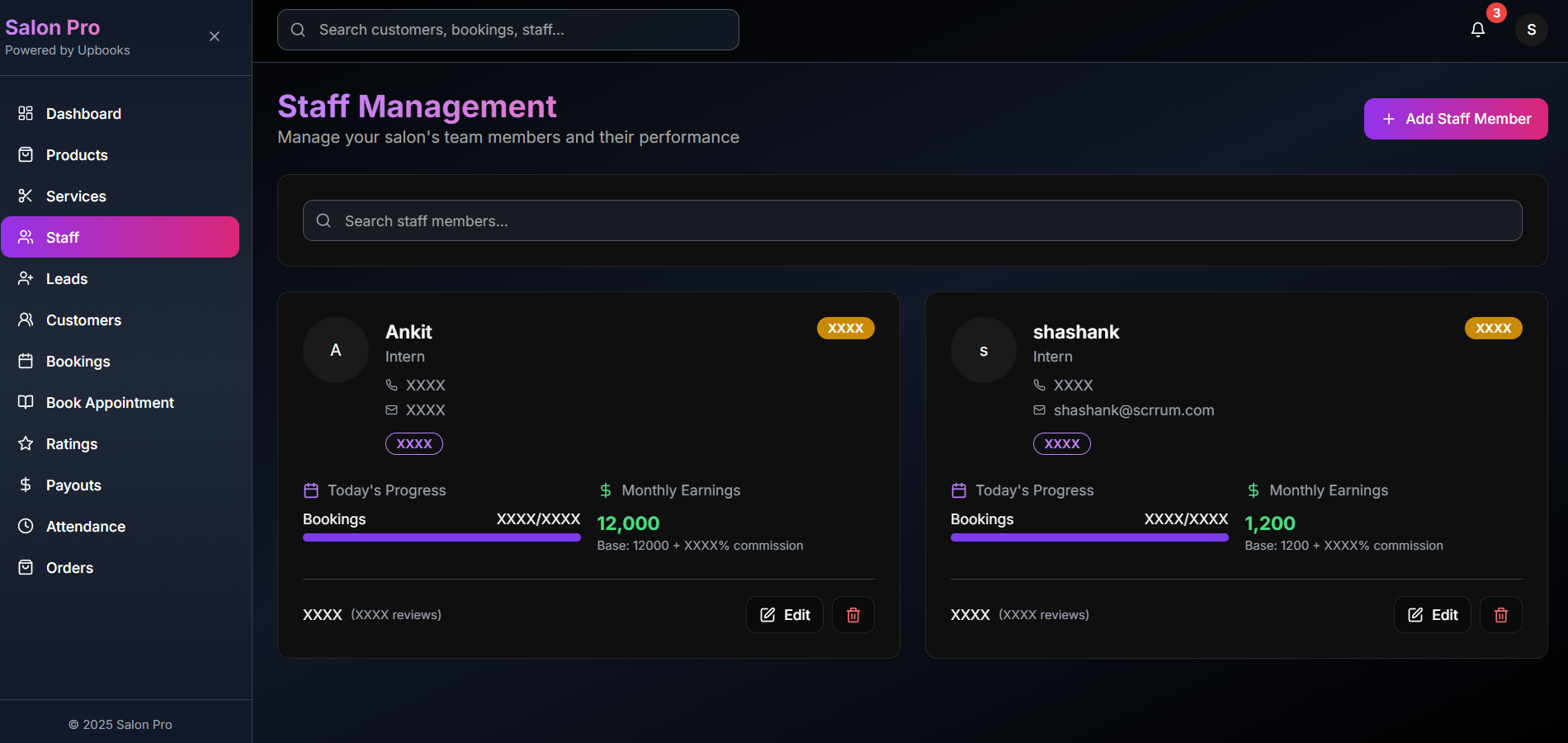This screenshot has width=1568, height=743.
Task: Click the delete trash icon on shashank's card
Action: (x=1501, y=614)
